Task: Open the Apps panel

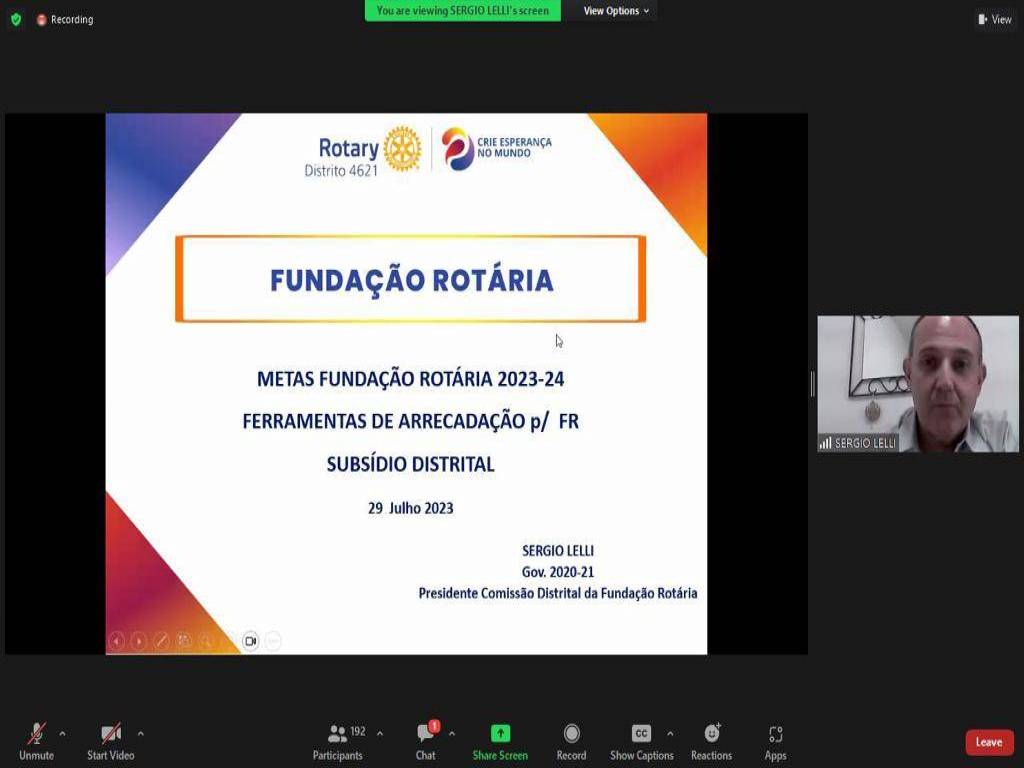Action: [x=775, y=741]
